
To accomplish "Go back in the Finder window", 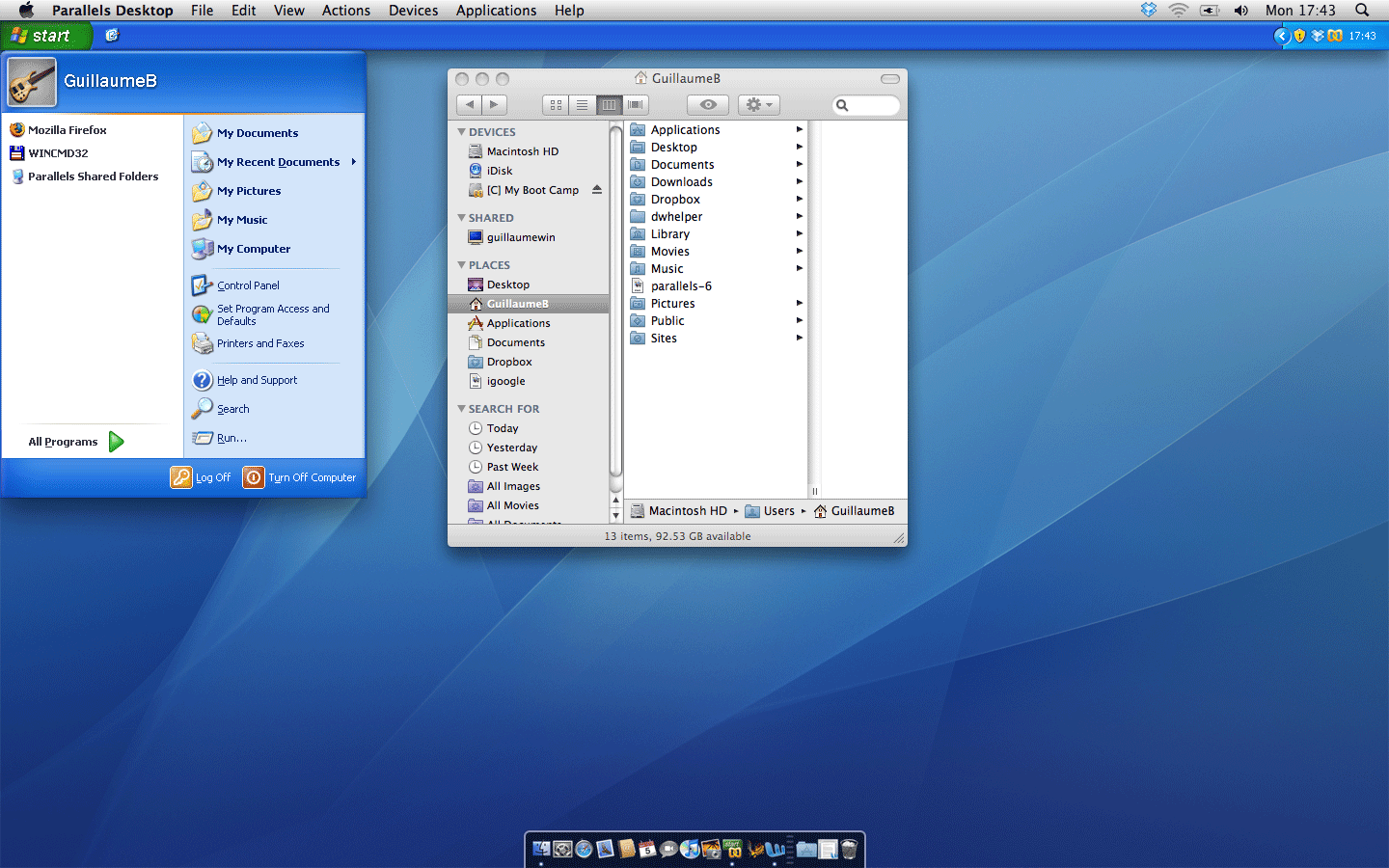I will point(469,104).
